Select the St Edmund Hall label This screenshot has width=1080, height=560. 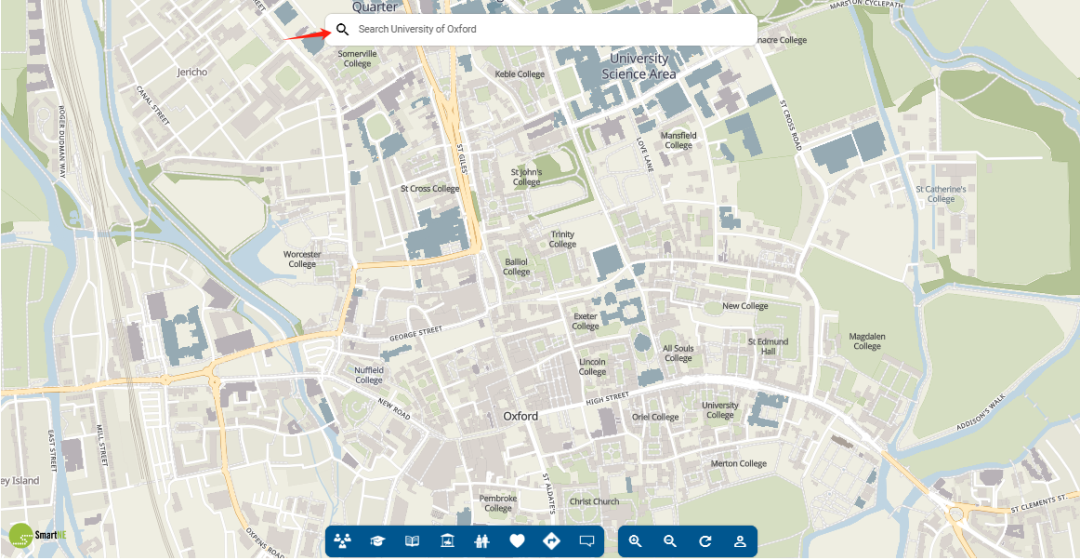click(x=768, y=346)
